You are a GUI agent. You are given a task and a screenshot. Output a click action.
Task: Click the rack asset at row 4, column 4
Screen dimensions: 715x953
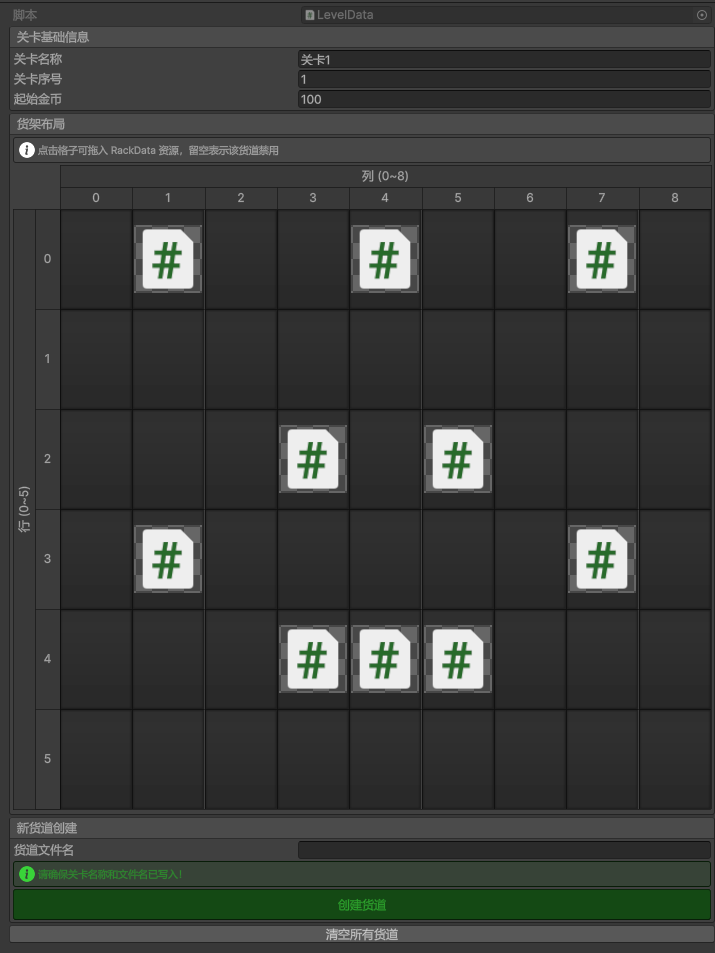(x=385, y=659)
